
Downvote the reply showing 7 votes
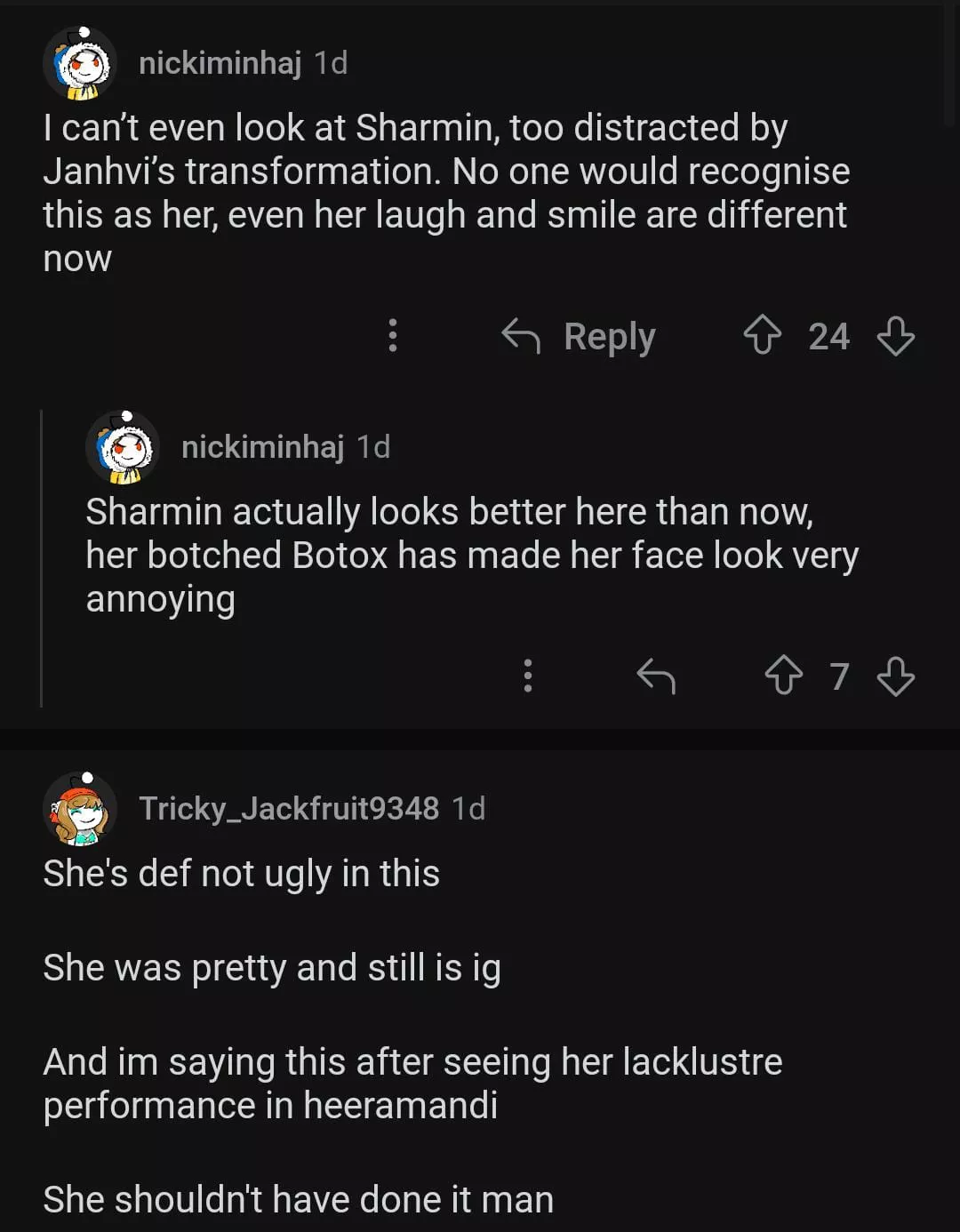tap(895, 676)
